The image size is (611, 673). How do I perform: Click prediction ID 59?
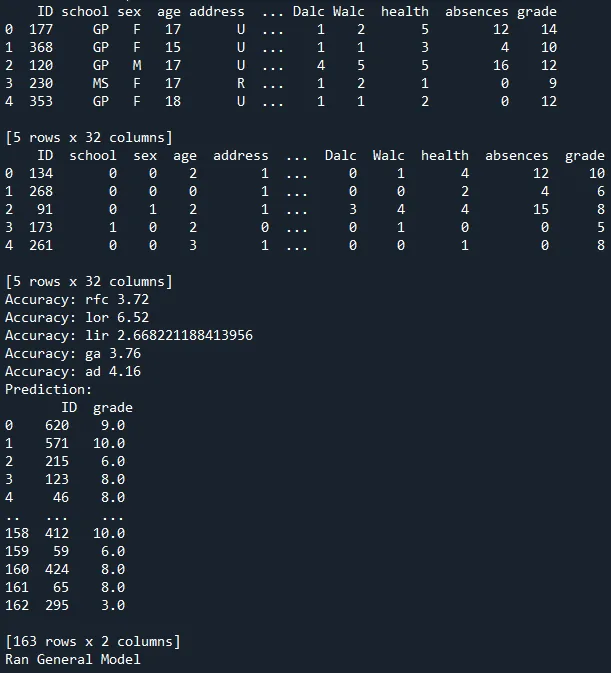[61, 552]
